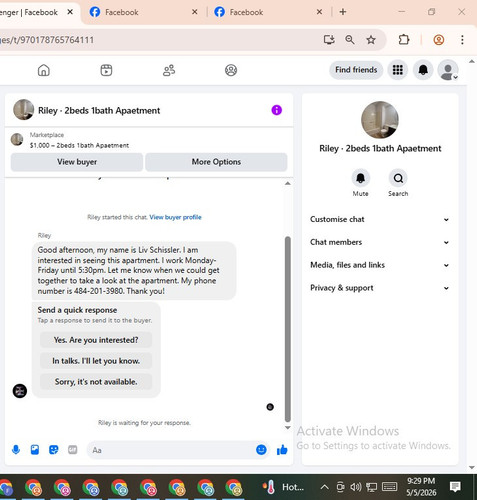
Task: Open touch keyboard tray icon
Action: [x=389, y=487]
